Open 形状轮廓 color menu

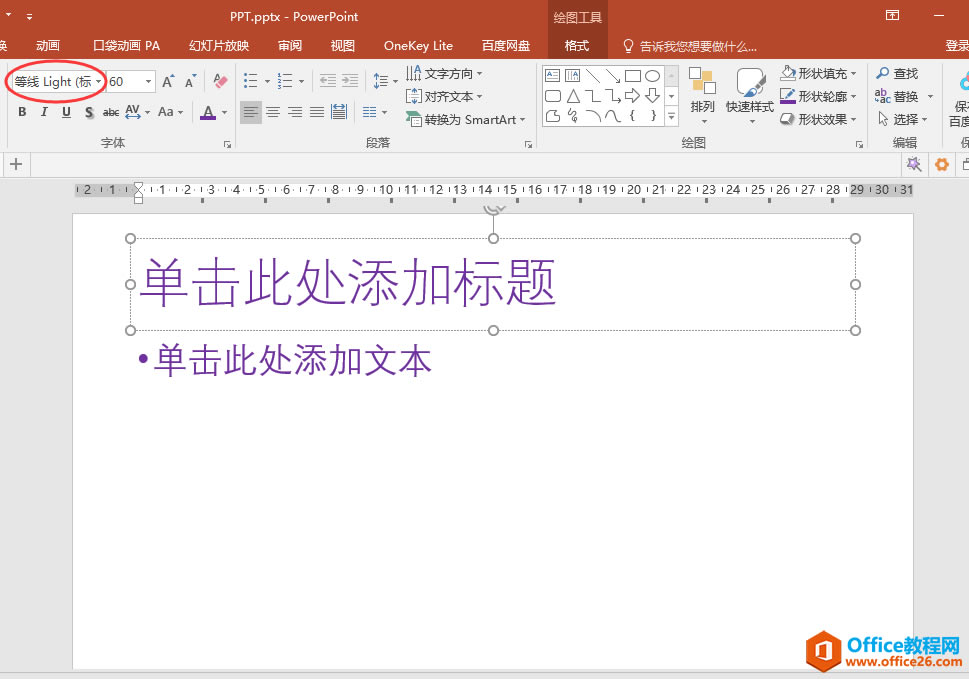[818, 96]
